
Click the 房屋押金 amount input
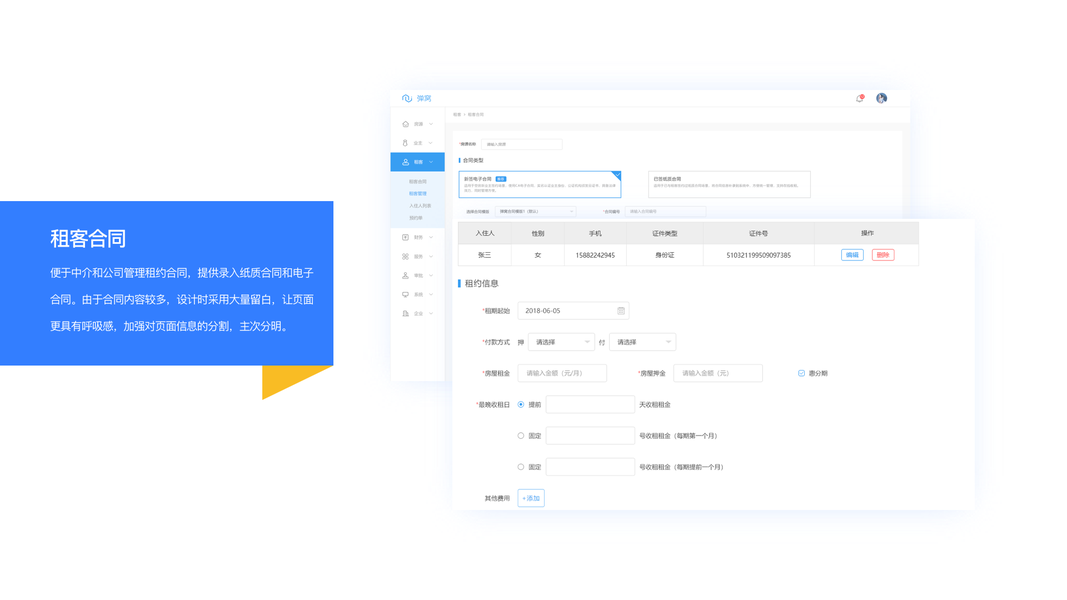coord(718,373)
